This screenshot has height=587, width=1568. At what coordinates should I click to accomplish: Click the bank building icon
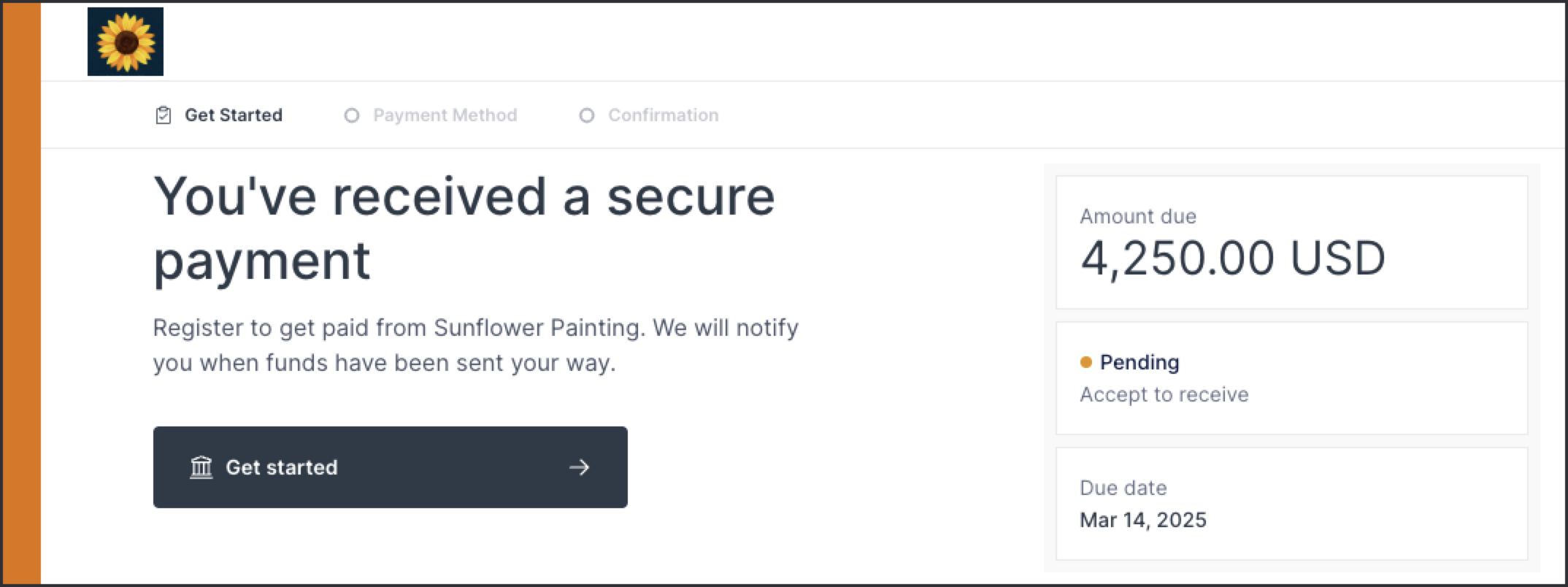tap(201, 467)
